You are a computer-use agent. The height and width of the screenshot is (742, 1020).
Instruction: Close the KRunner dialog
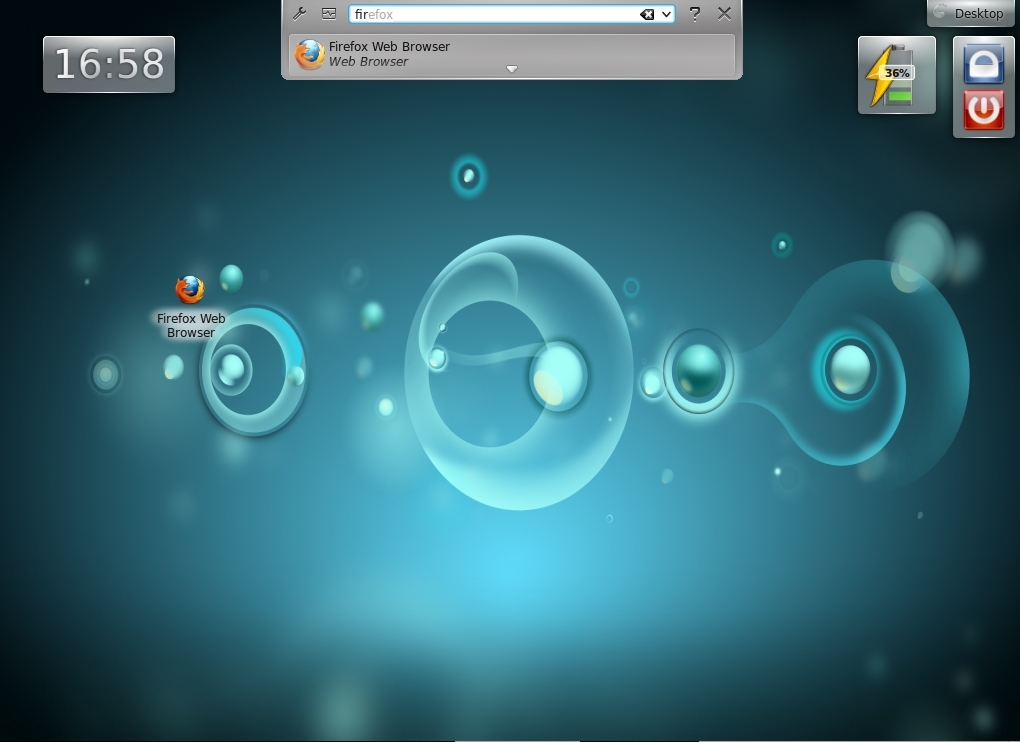pyautogui.click(x=724, y=14)
